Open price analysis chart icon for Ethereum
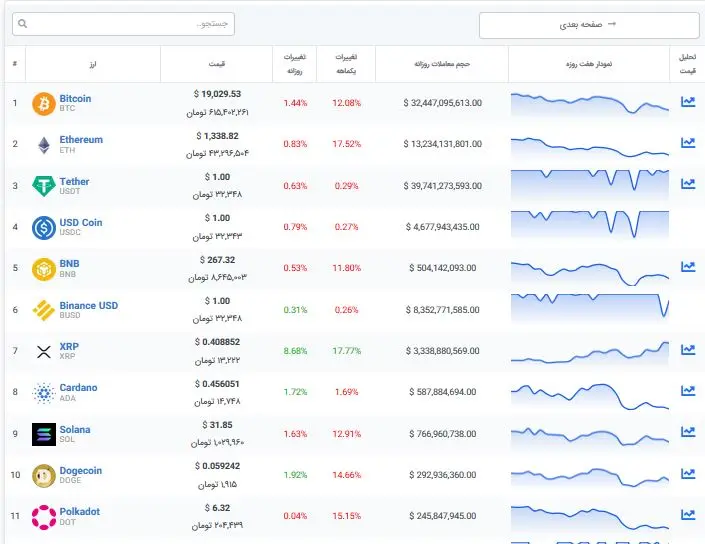 pos(688,143)
